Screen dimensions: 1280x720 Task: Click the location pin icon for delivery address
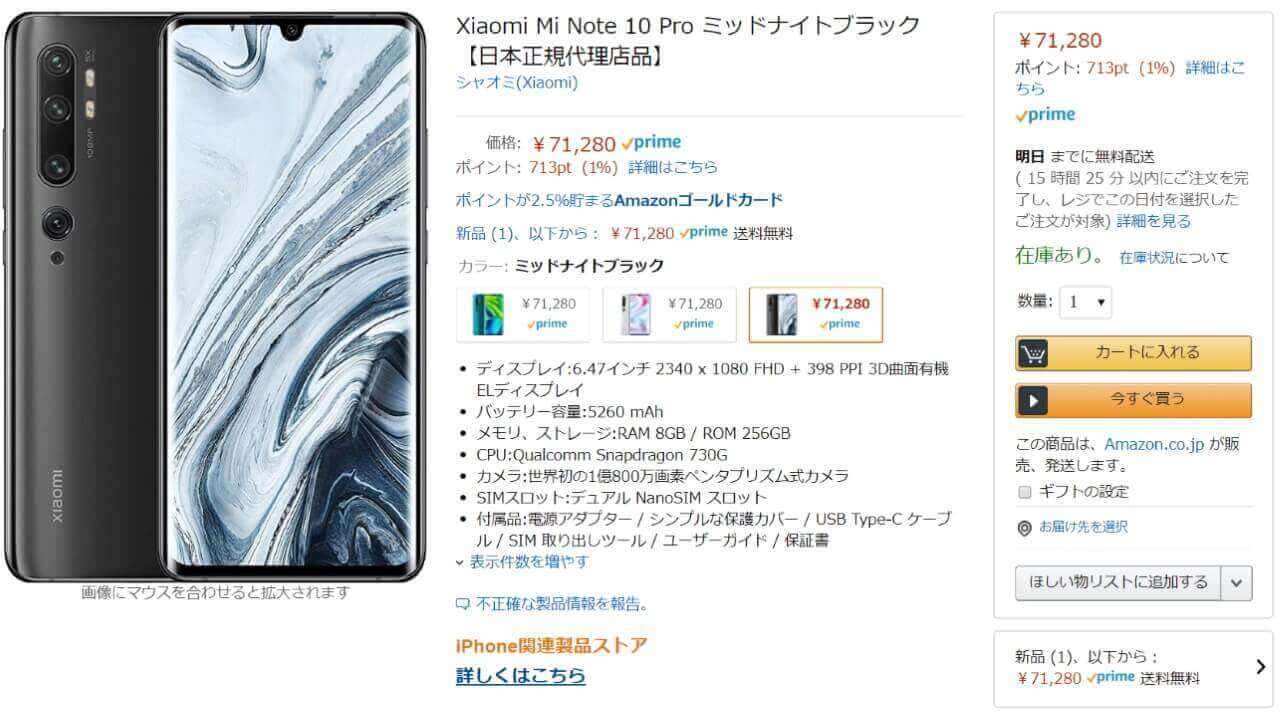[1024, 528]
